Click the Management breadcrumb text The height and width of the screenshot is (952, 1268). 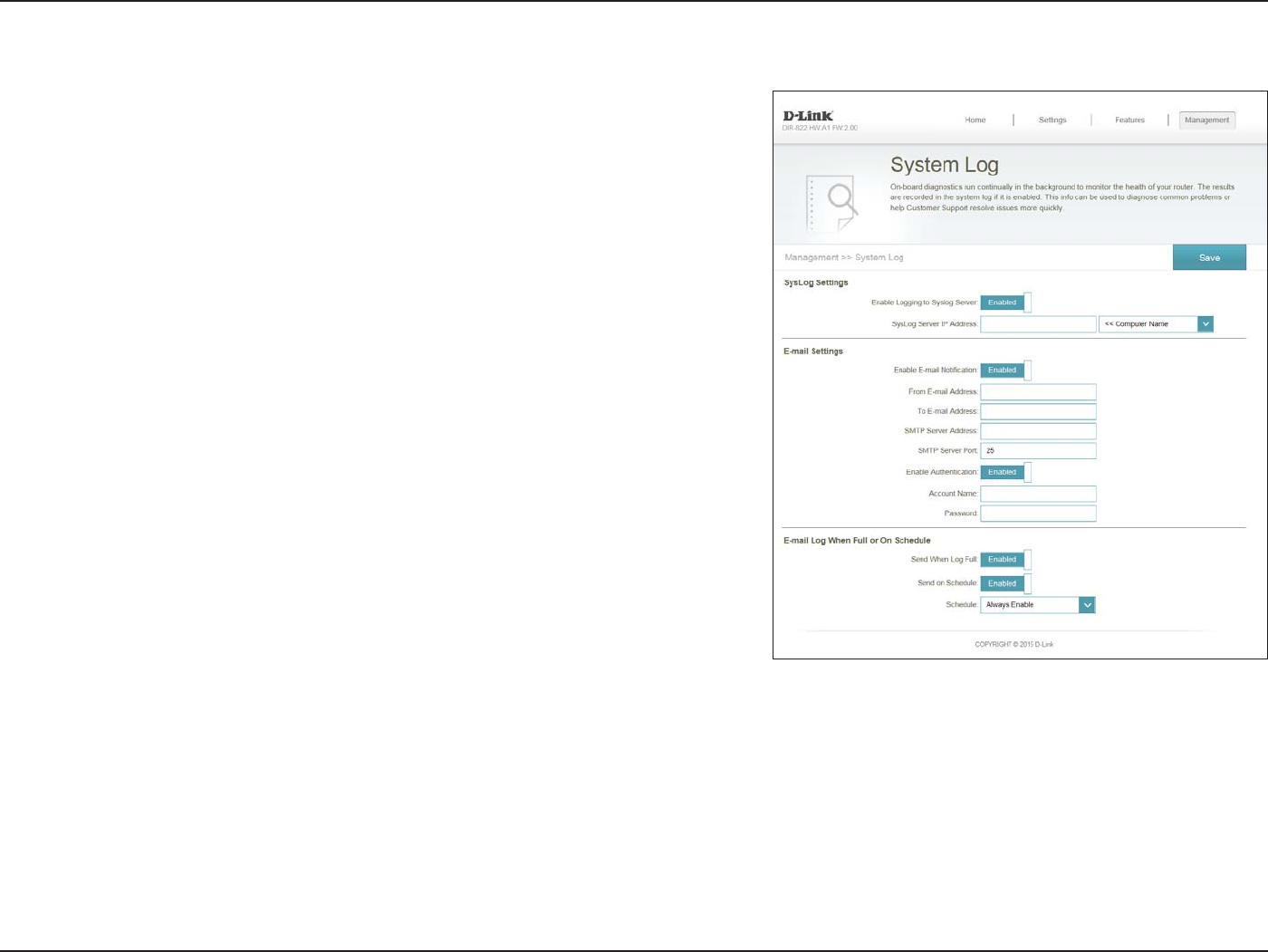811,257
